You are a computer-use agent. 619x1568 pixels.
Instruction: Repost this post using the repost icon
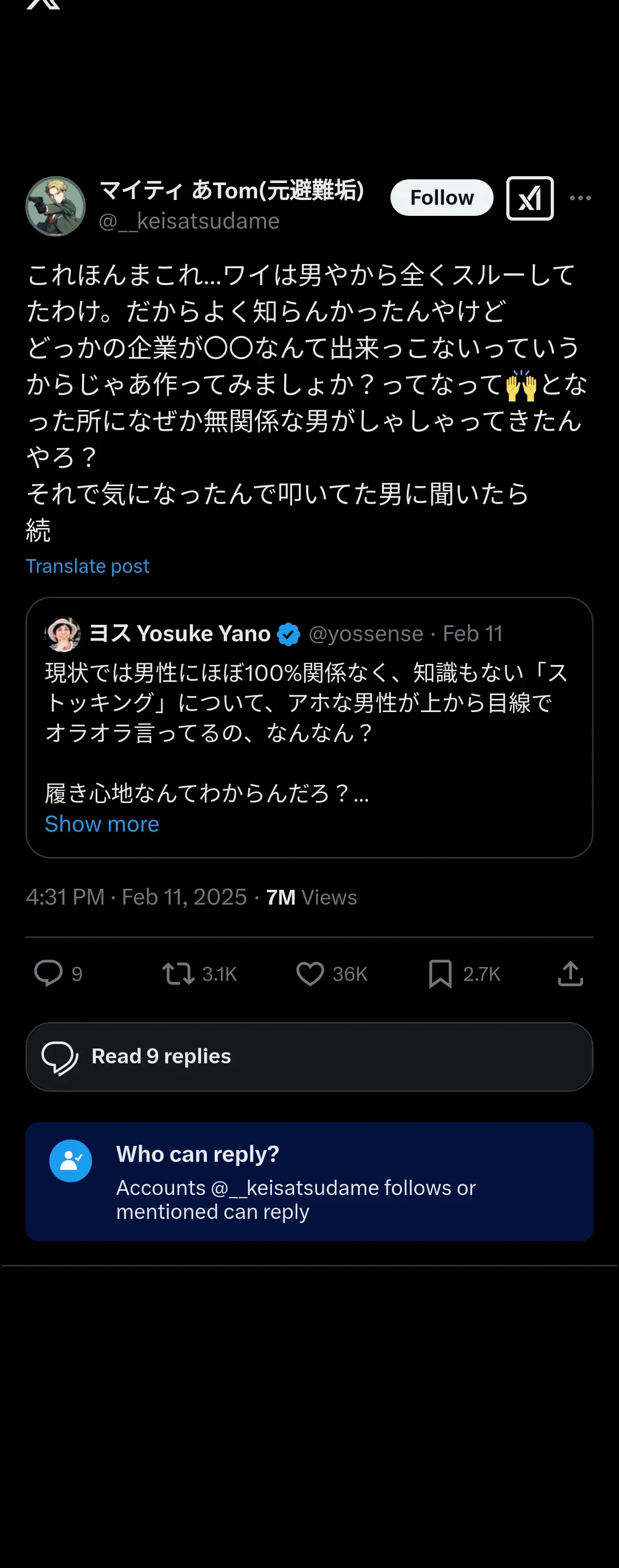tap(178, 973)
